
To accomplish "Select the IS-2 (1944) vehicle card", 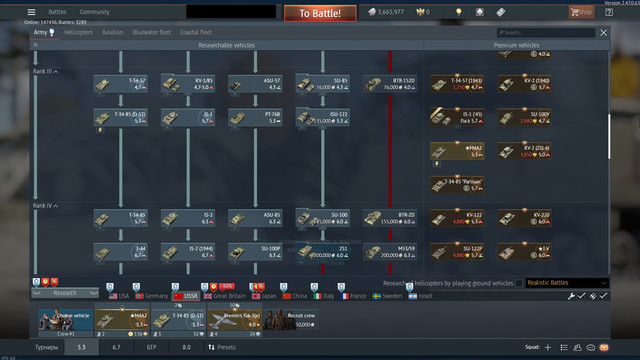I will point(188,252).
